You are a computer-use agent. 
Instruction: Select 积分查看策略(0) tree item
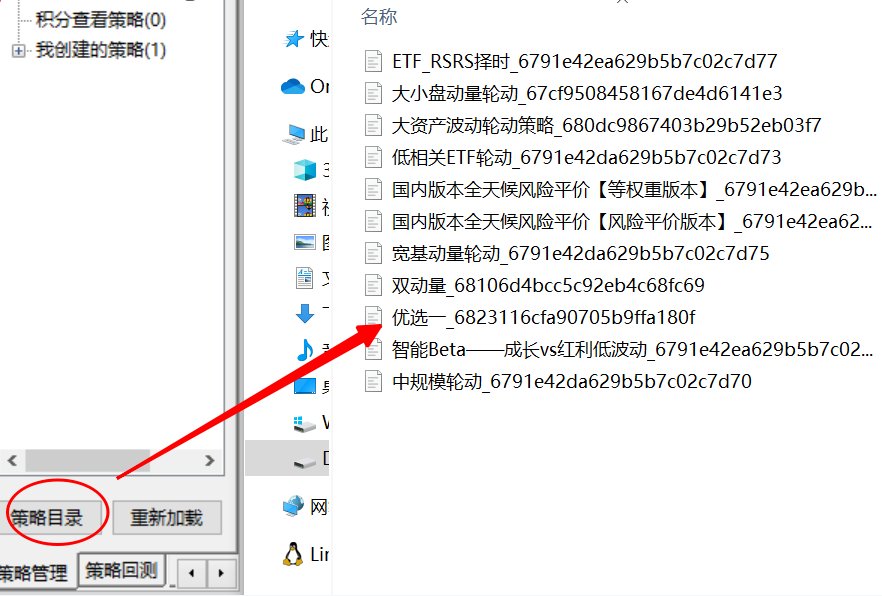point(101,20)
